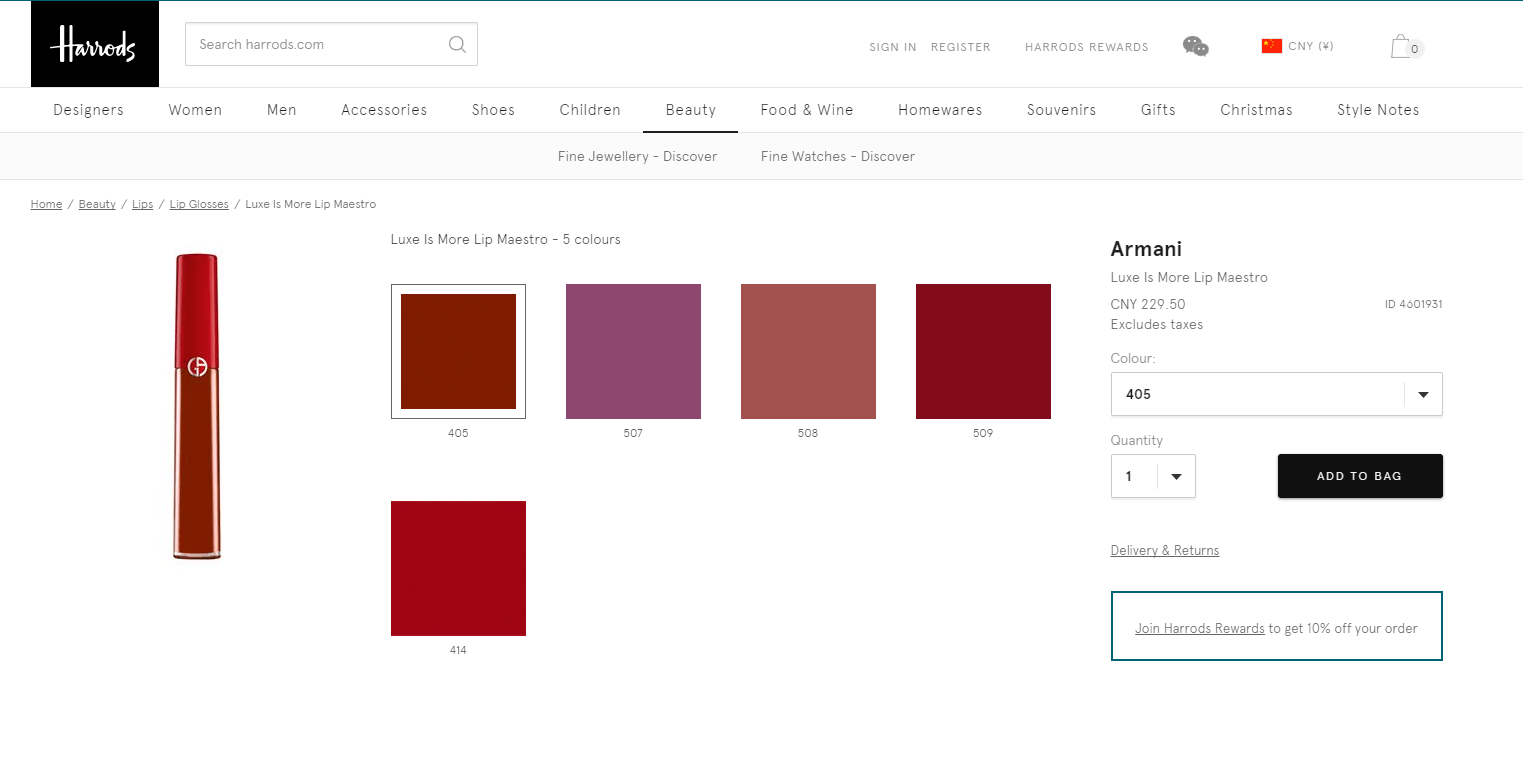Open the Christmas menu
The image size is (1523, 778).
(1256, 110)
